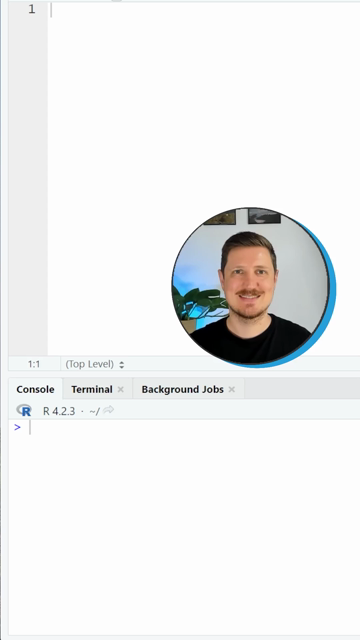360x640 pixels.
Task: Click the circular webcam video overlay
Action: coord(253,287)
